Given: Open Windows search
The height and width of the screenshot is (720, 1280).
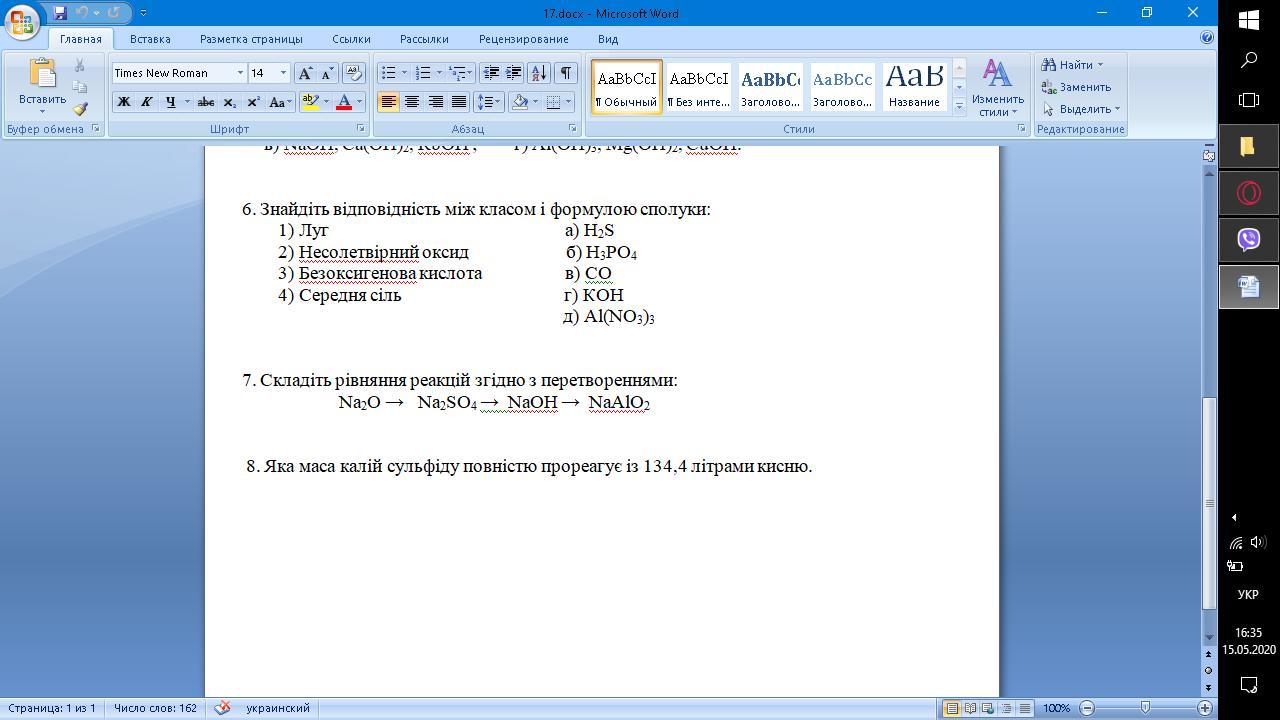Looking at the screenshot, I should 1249,60.
